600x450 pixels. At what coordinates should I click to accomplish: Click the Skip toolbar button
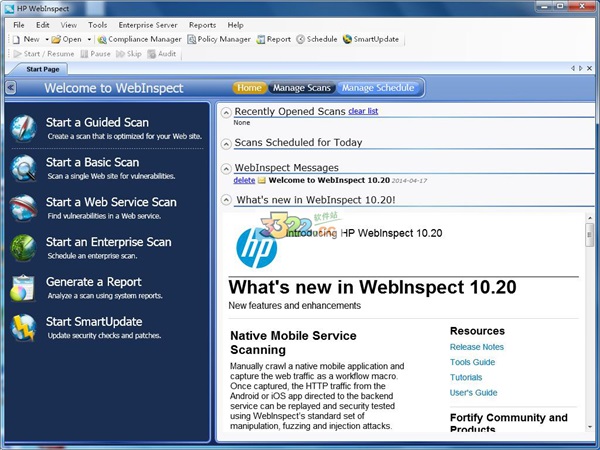(129, 54)
